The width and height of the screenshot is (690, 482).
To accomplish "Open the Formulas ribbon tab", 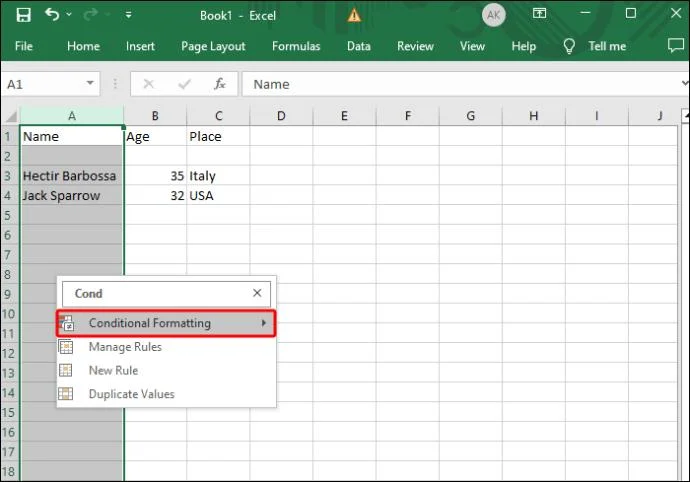I will point(296,46).
